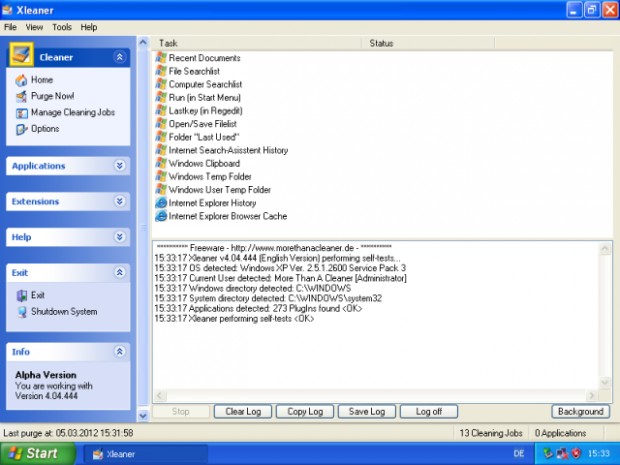This screenshot has width=620, height=465.
Task: Open the File menu
Action: [10, 27]
